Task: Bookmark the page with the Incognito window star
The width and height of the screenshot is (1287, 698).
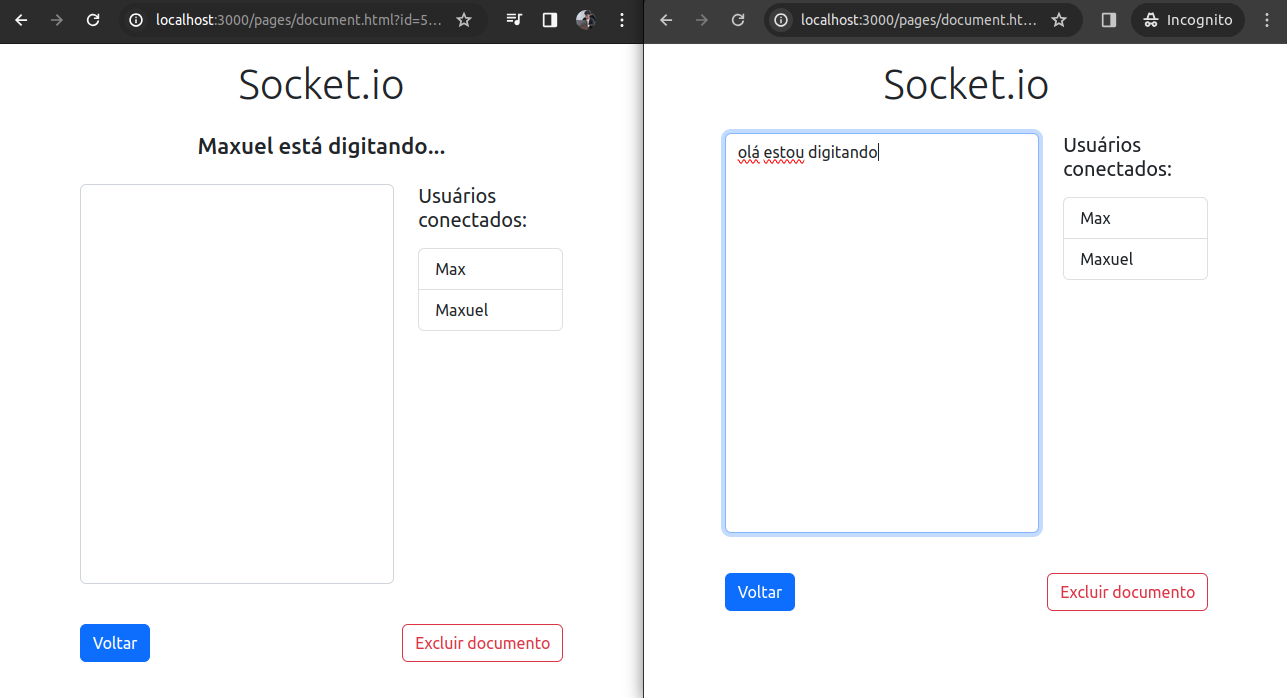Action: pos(1059,20)
